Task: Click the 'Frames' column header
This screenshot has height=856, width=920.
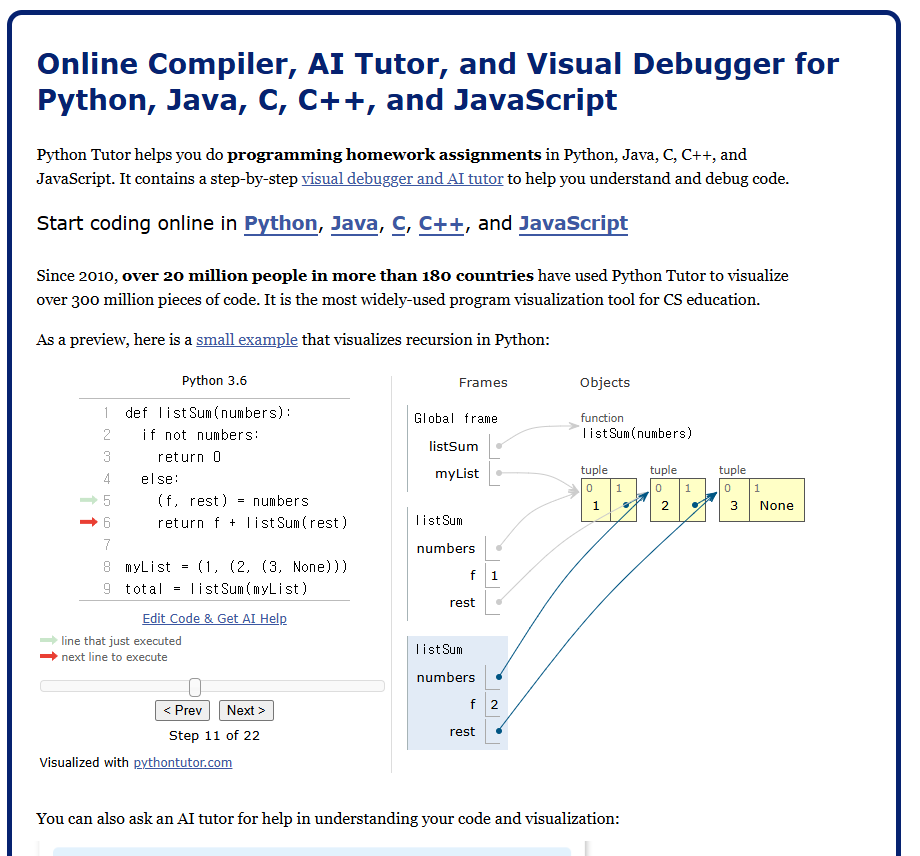Action: [x=483, y=383]
